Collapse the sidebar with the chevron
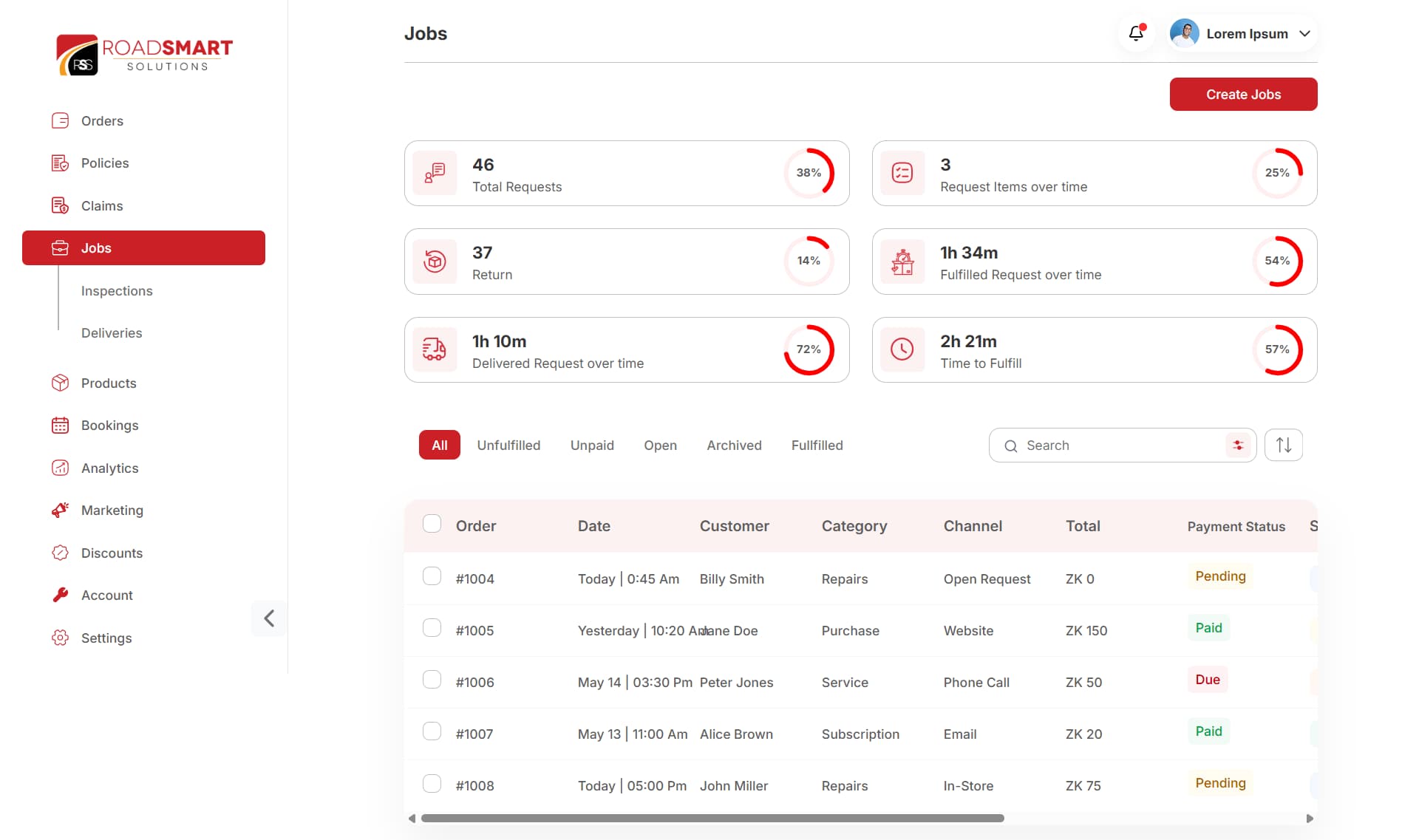Viewport: 1419px width, 840px height. [269, 618]
